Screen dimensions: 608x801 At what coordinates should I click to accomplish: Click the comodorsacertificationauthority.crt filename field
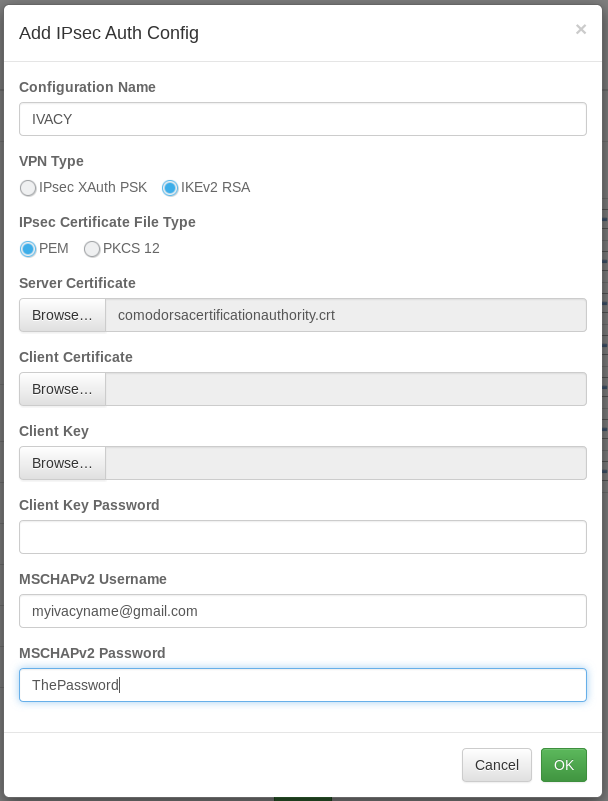[345, 315]
